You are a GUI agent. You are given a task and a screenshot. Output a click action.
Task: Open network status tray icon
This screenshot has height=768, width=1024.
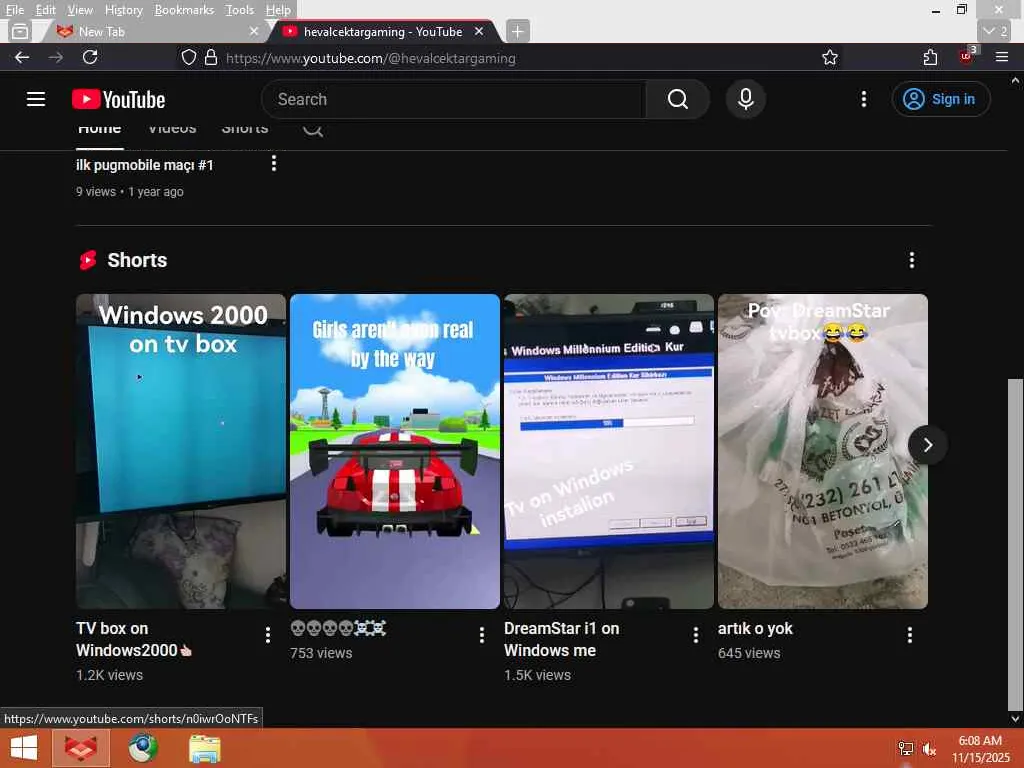(906, 749)
